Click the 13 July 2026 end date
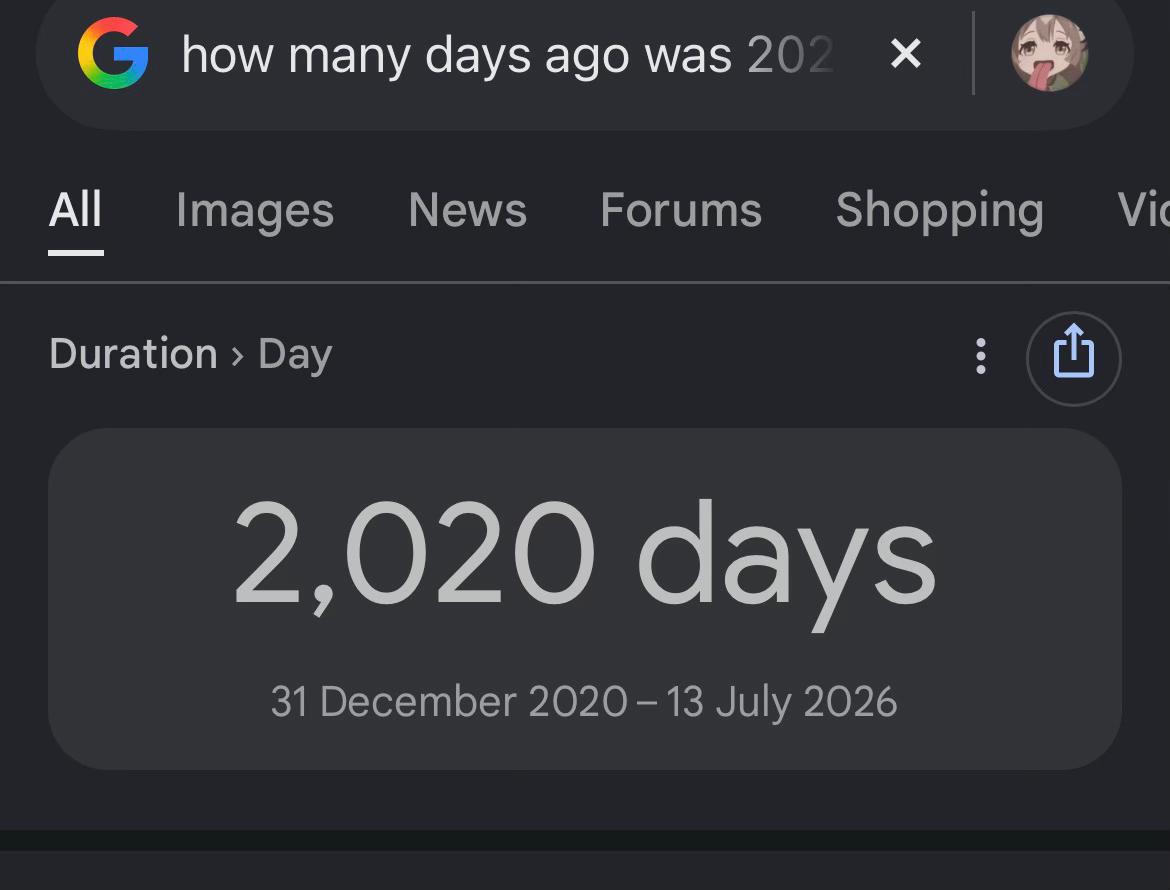This screenshot has height=890, width=1170. pos(781,702)
